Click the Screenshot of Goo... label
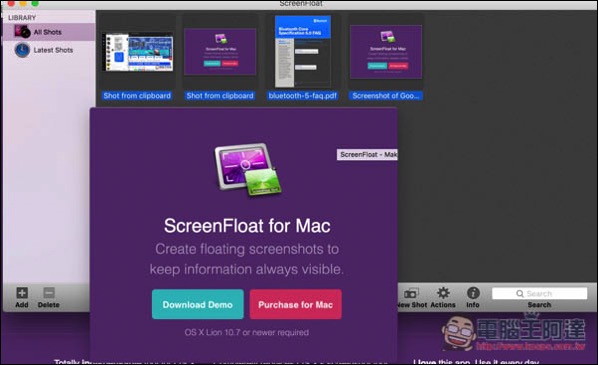Viewport: 598px width, 365px height. coord(386,96)
